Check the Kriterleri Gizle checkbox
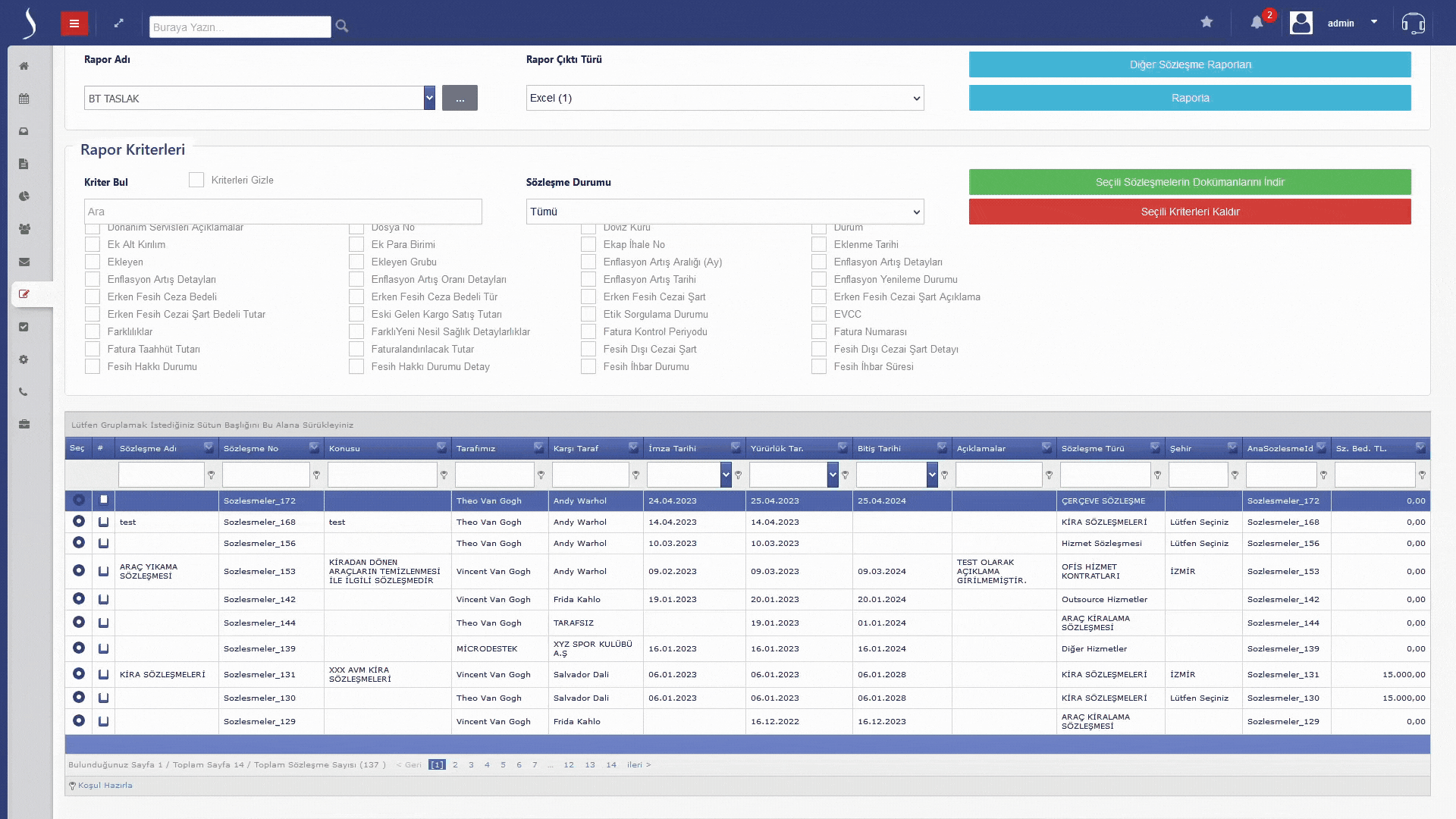 [x=196, y=180]
